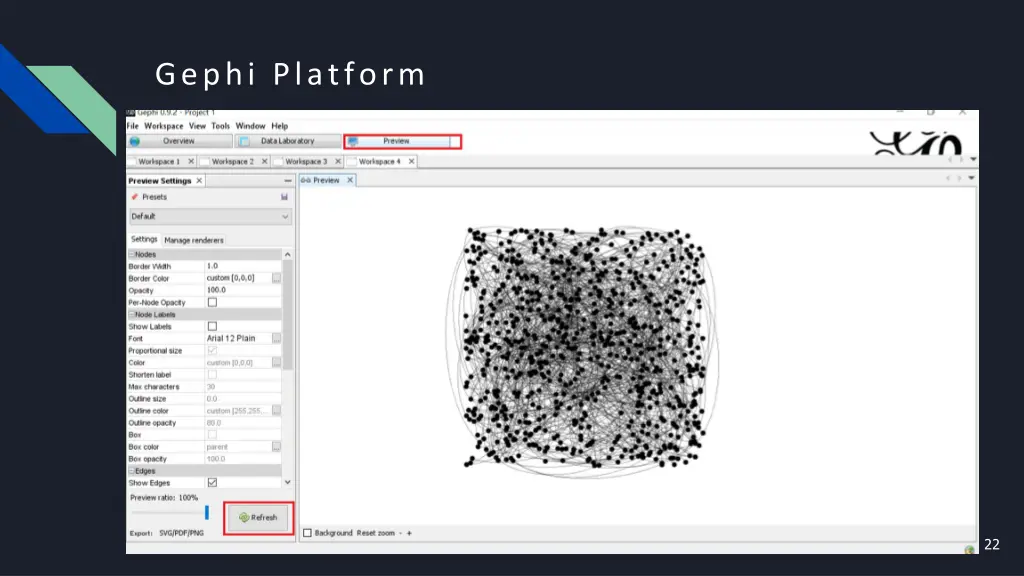The height and width of the screenshot is (576, 1024).
Task: Open the Default preset dropdown
Action: click(210, 216)
